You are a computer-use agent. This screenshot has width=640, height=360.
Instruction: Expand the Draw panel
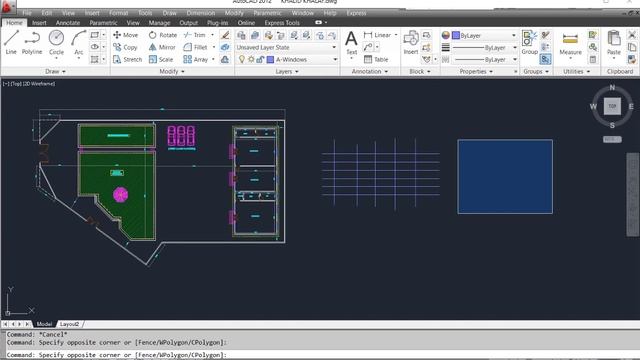click(55, 71)
